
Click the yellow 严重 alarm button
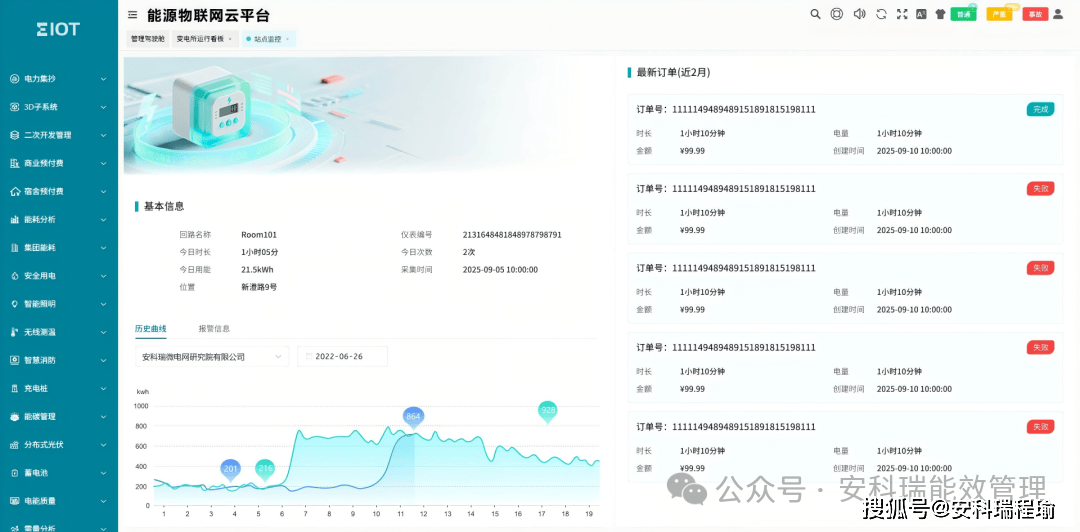click(999, 14)
